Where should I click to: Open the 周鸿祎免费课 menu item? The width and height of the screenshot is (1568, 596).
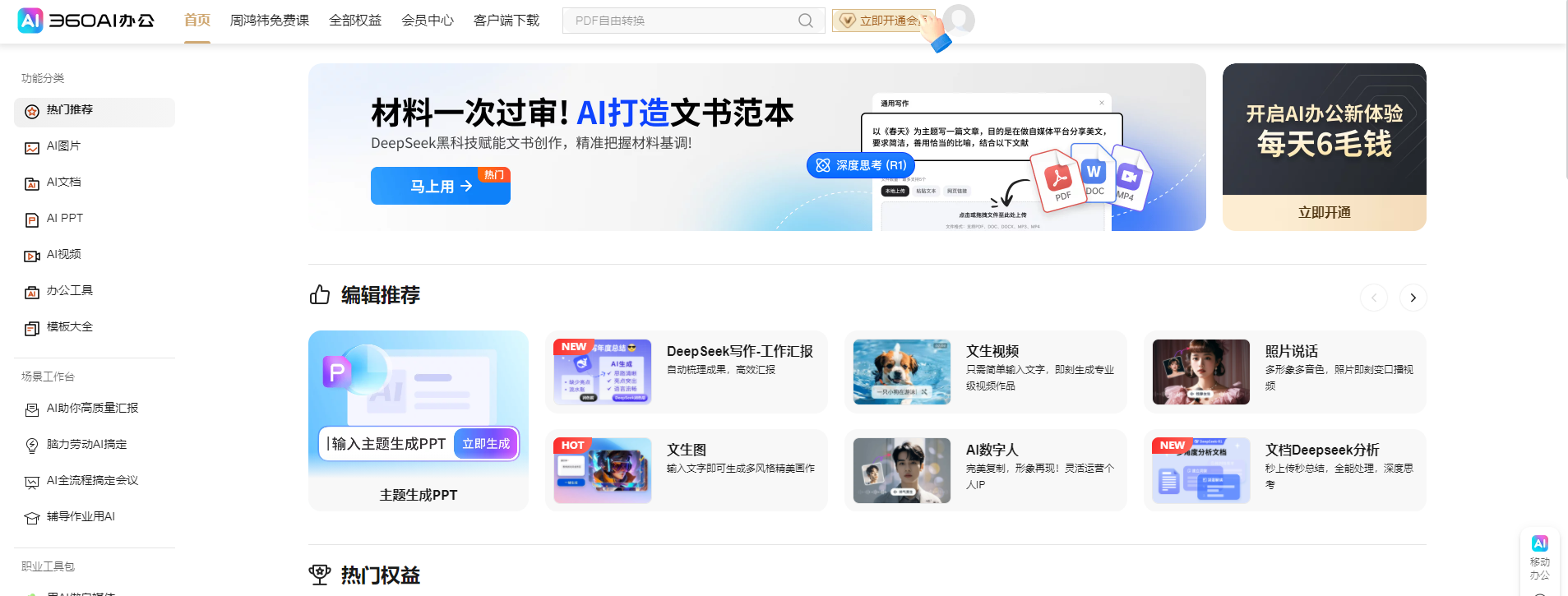point(270,21)
